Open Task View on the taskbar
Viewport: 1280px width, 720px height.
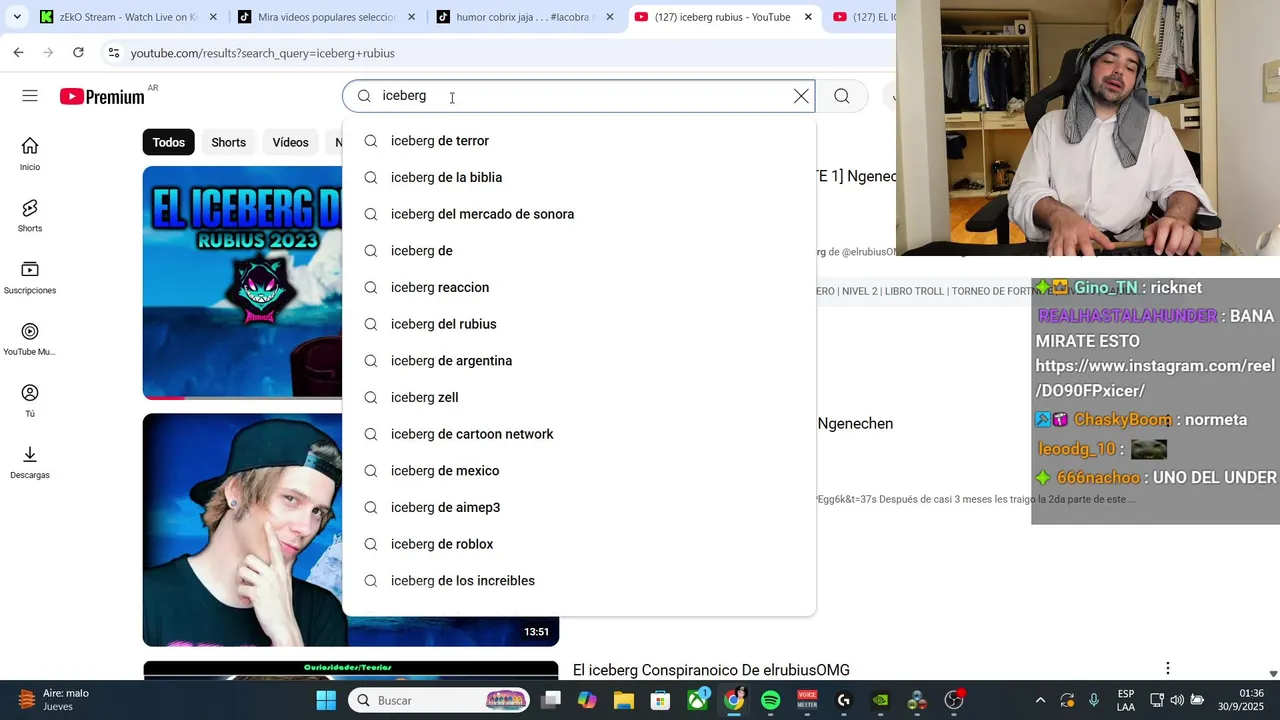pyautogui.click(x=551, y=700)
